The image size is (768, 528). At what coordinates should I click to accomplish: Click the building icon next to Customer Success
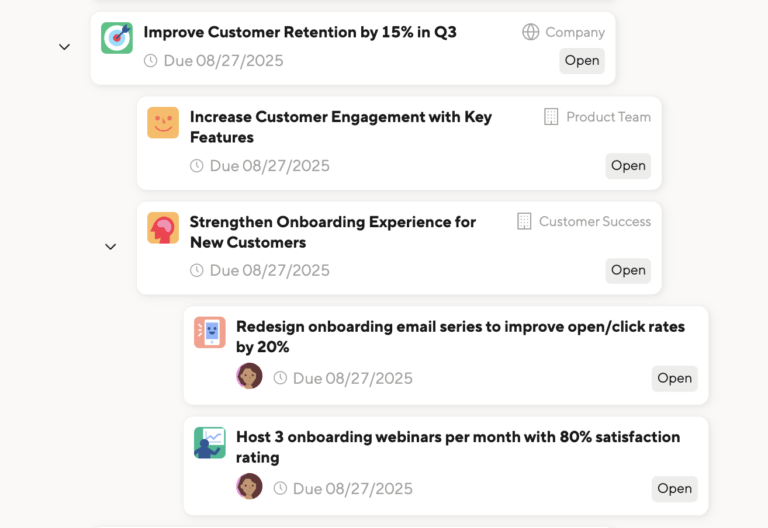(x=524, y=221)
